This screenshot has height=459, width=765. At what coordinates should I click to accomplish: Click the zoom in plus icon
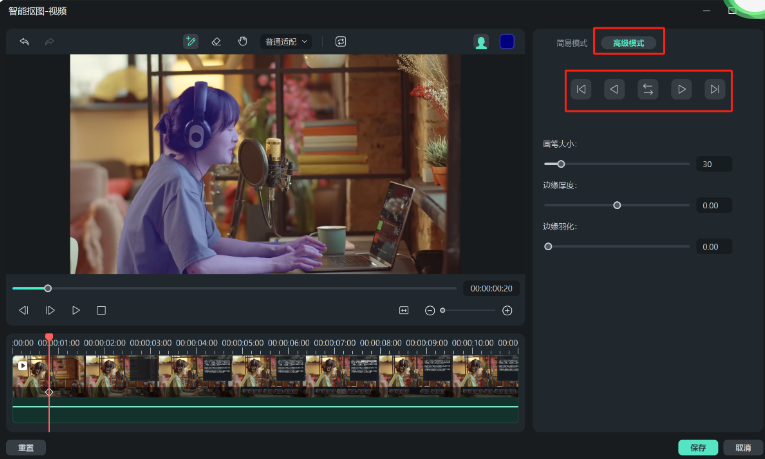507,311
